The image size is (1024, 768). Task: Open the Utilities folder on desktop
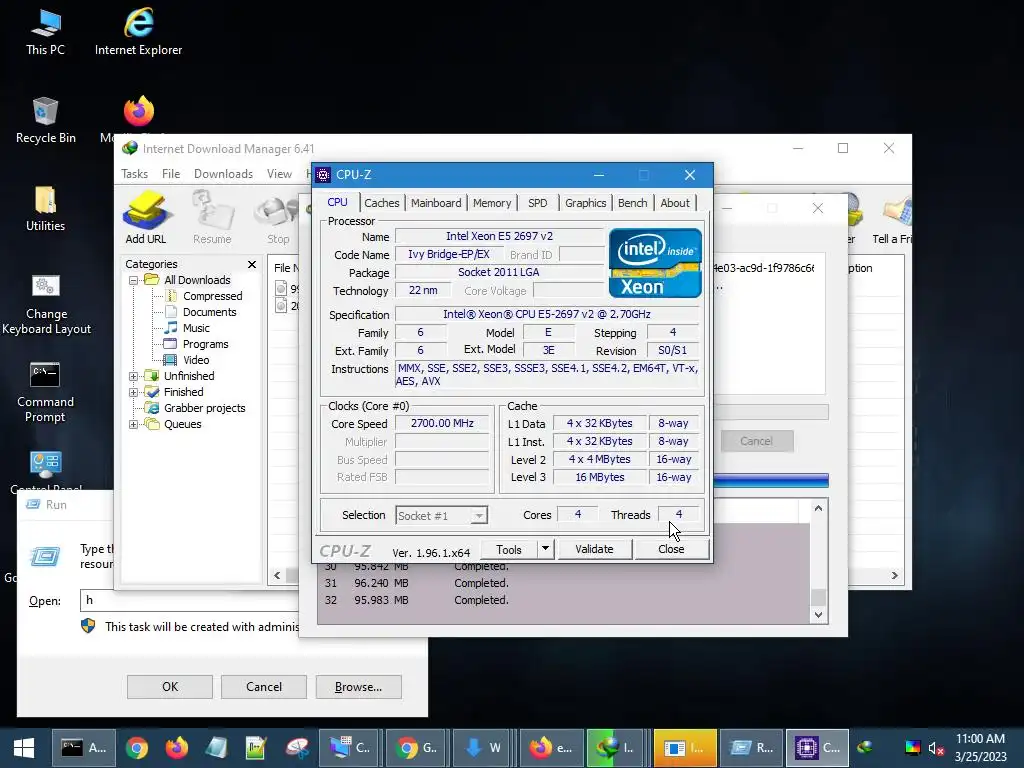click(x=45, y=209)
